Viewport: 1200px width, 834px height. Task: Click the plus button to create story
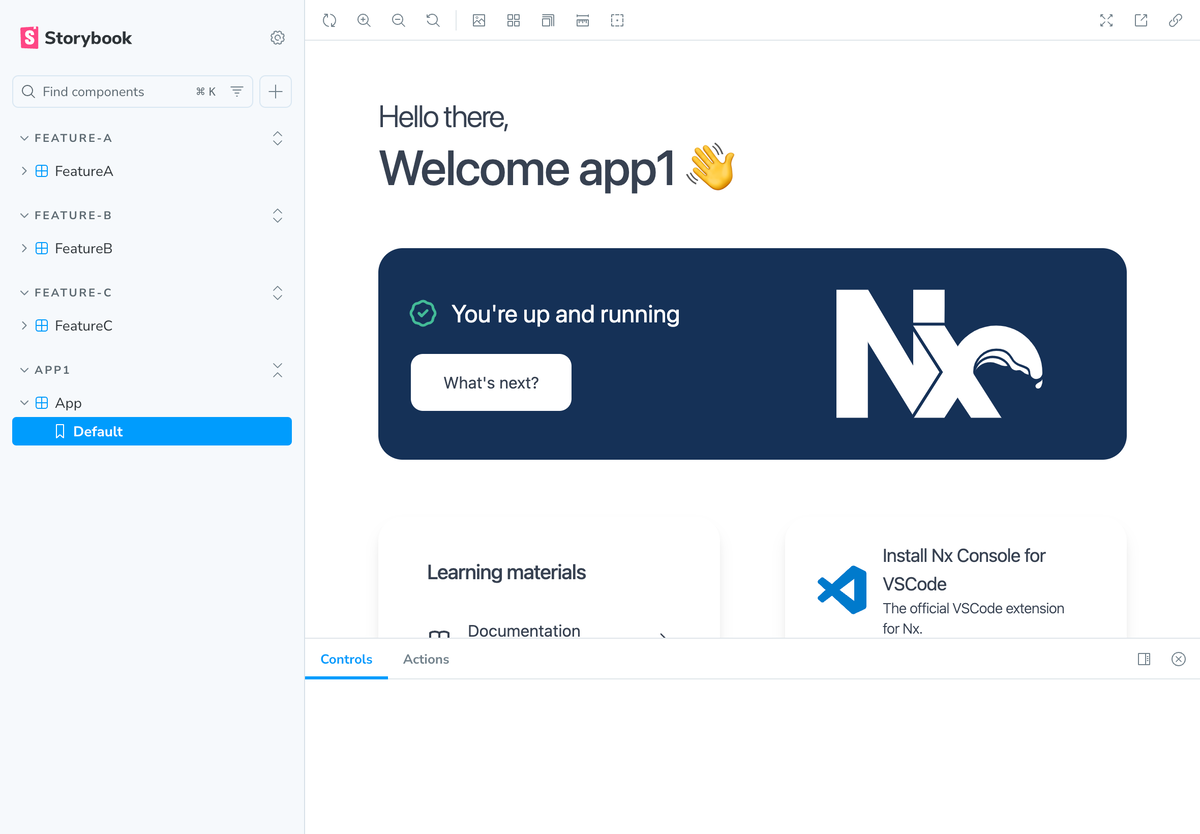[276, 91]
